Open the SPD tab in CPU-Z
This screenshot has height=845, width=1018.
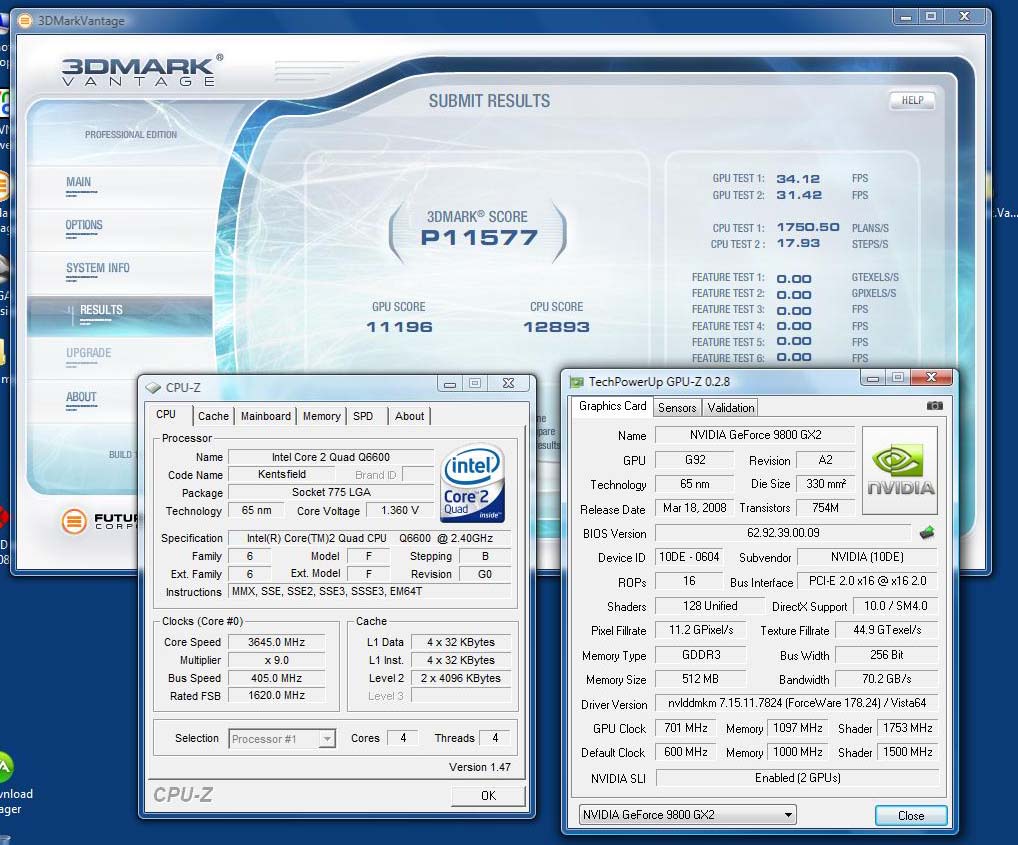tap(363, 416)
